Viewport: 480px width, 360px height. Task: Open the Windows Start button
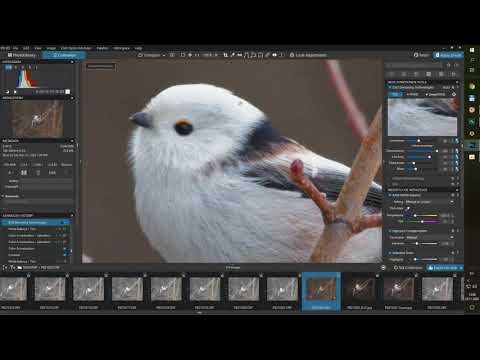[472, 50]
